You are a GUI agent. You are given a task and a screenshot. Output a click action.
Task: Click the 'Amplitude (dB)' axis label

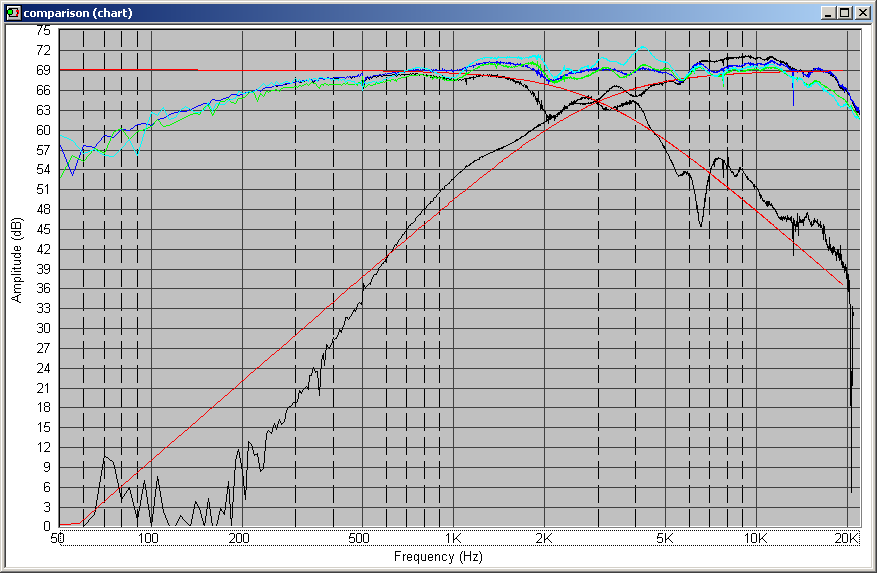[x=17, y=260]
